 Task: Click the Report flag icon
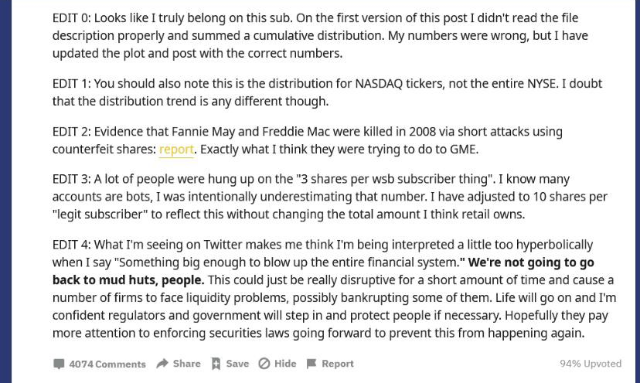[311, 364]
